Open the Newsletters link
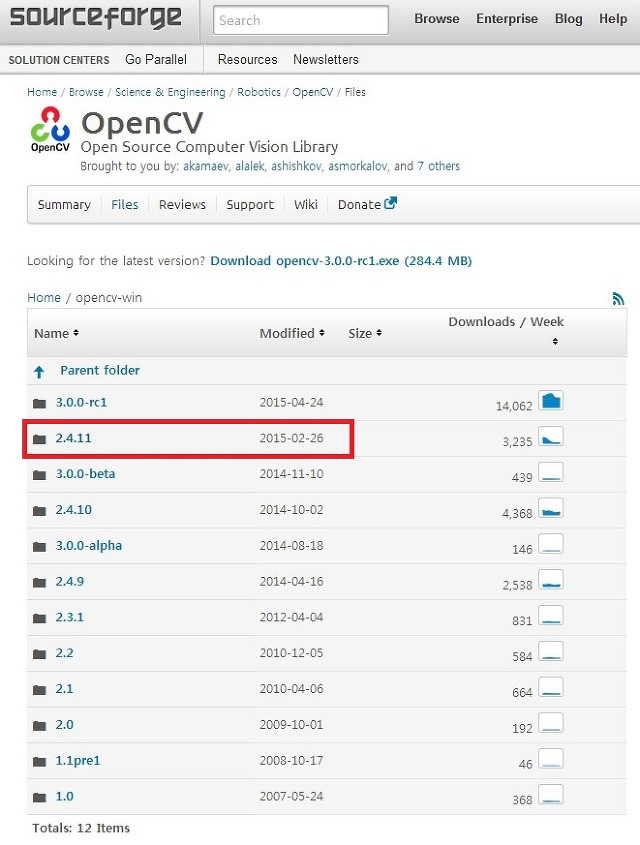This screenshot has height=845, width=640. pyautogui.click(x=325, y=59)
